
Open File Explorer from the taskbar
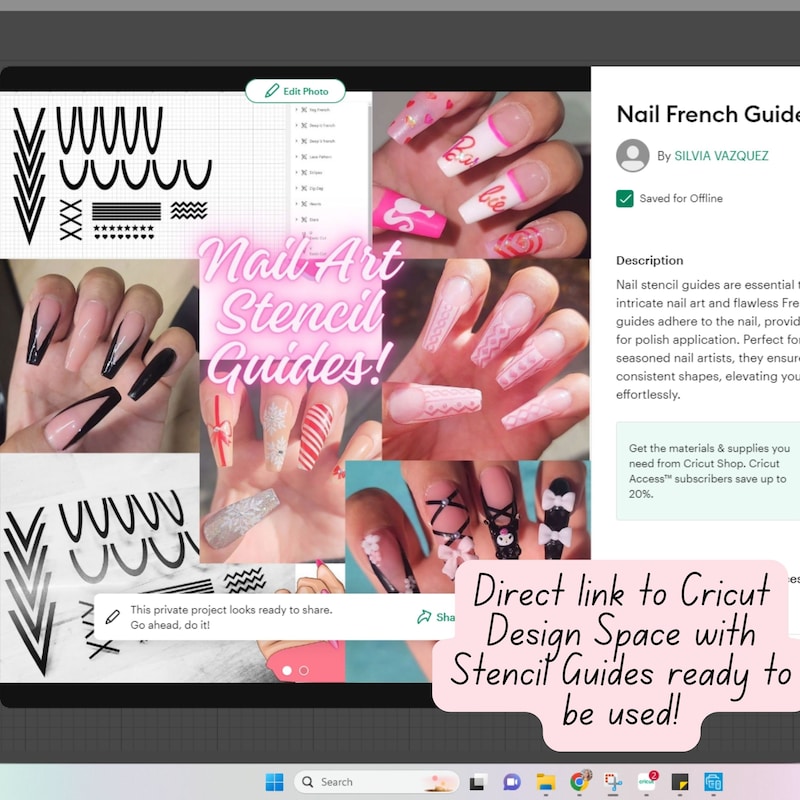(544, 781)
